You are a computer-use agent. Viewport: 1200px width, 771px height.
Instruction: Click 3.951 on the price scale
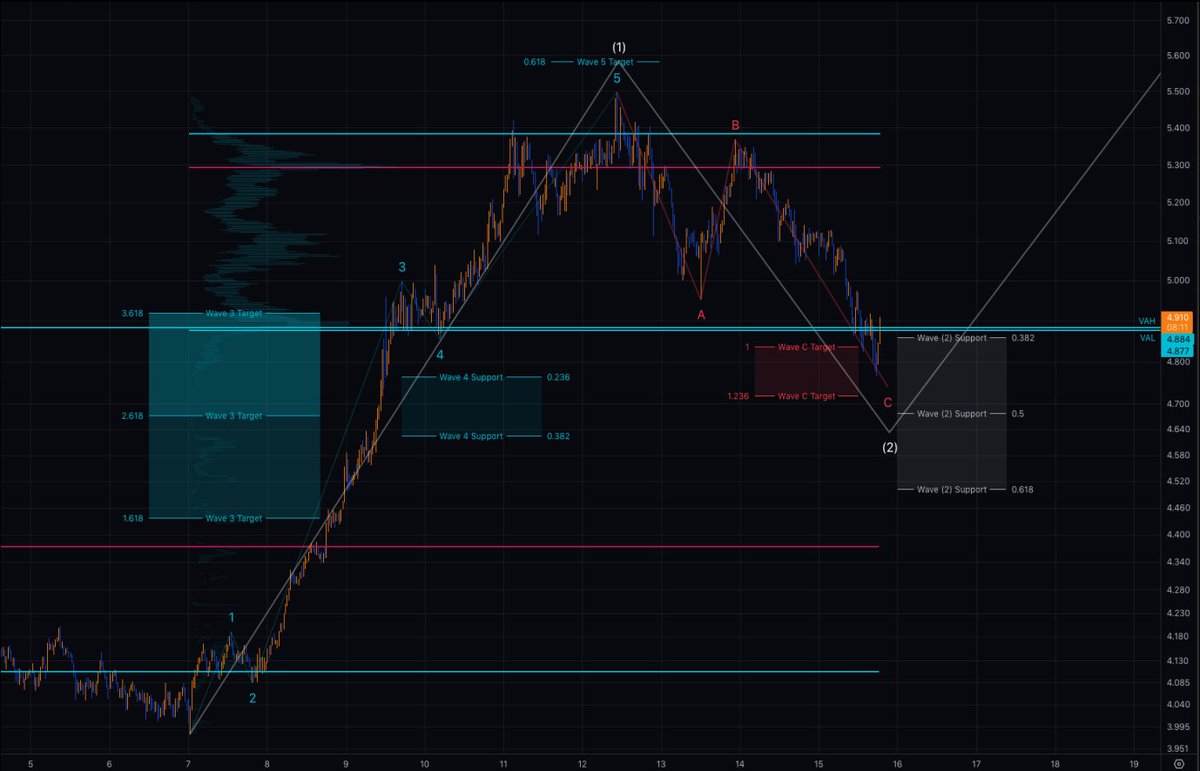[1177, 748]
